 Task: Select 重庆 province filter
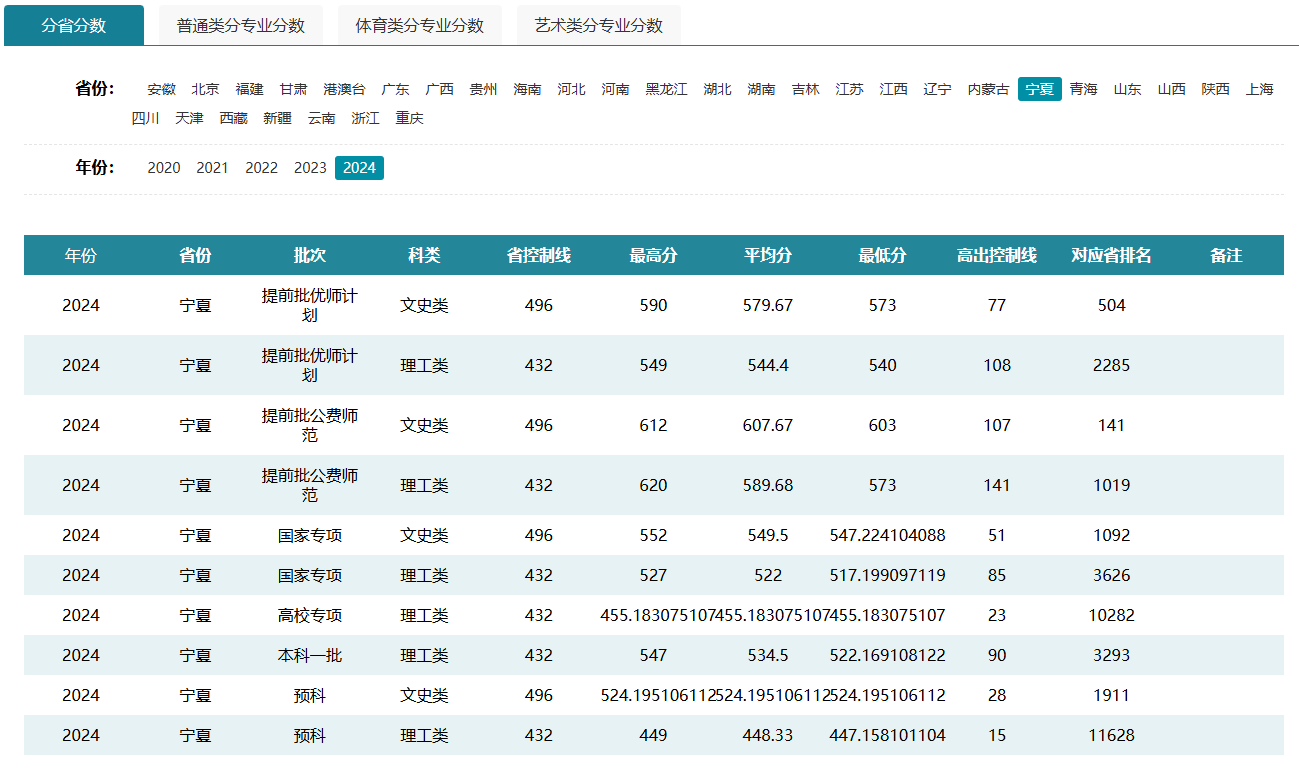tap(409, 118)
